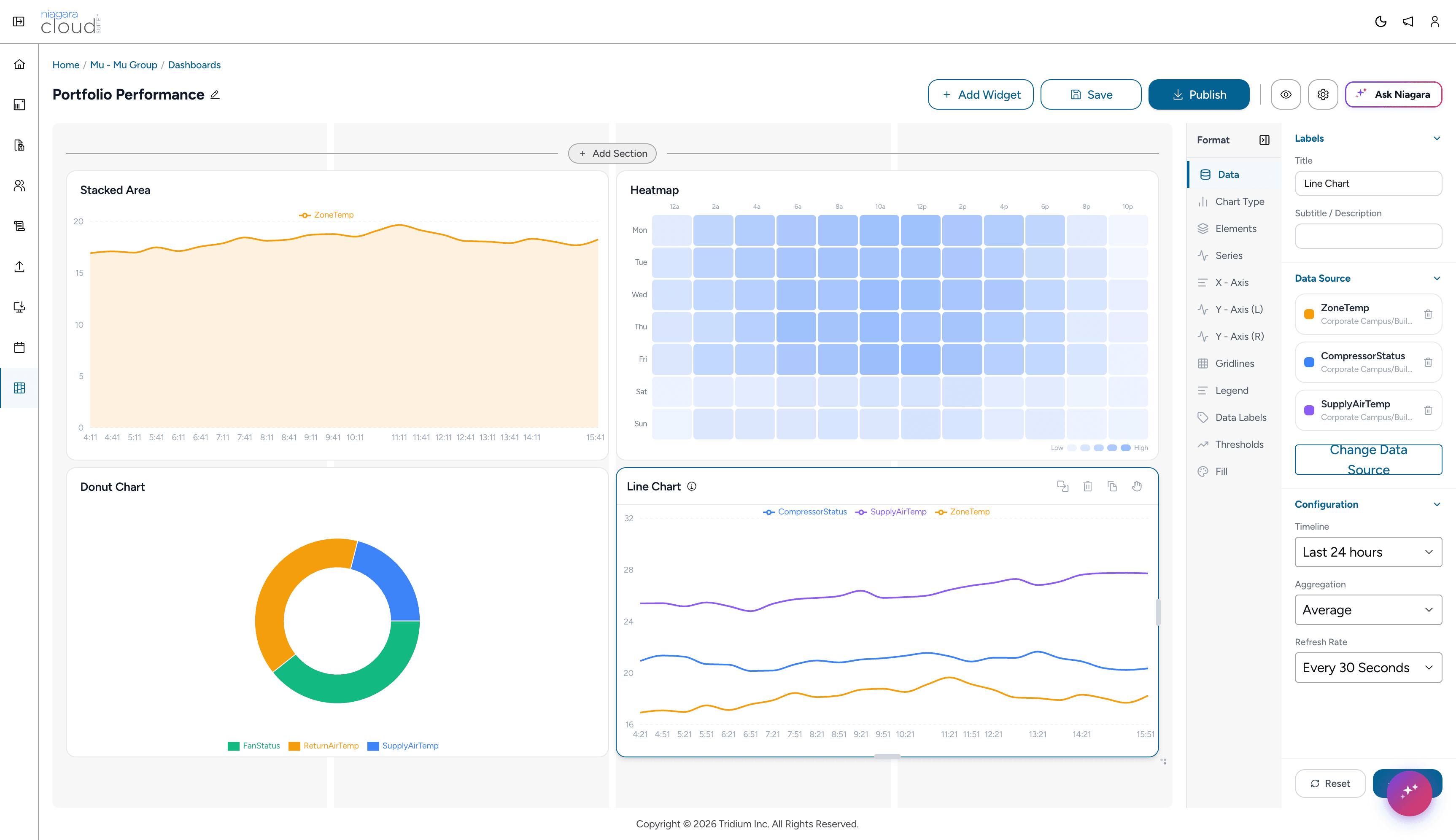Click Change Data Source button
Screen dimensions: 1456x840
[1368, 460]
